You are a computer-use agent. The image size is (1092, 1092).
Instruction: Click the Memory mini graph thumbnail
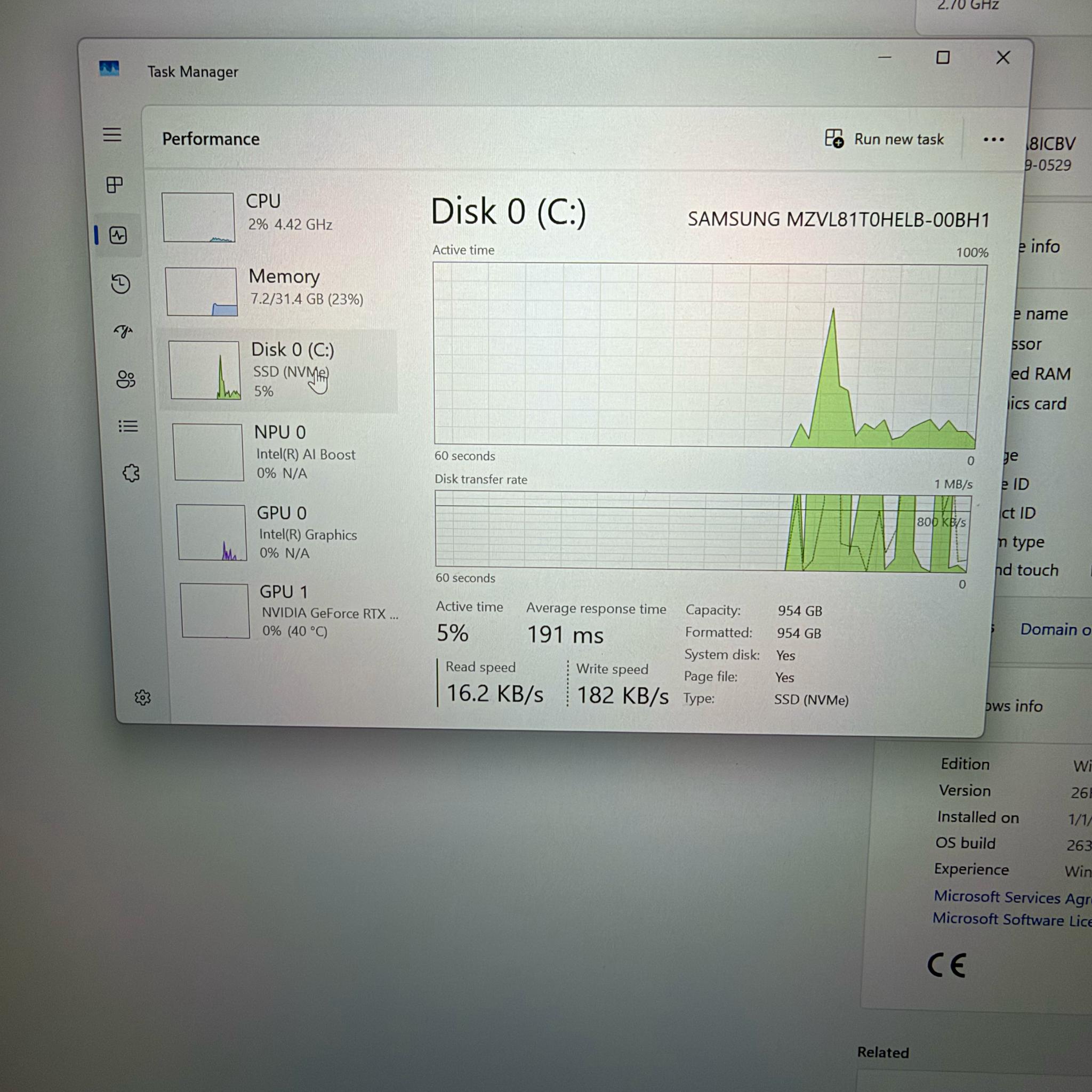[x=202, y=292]
